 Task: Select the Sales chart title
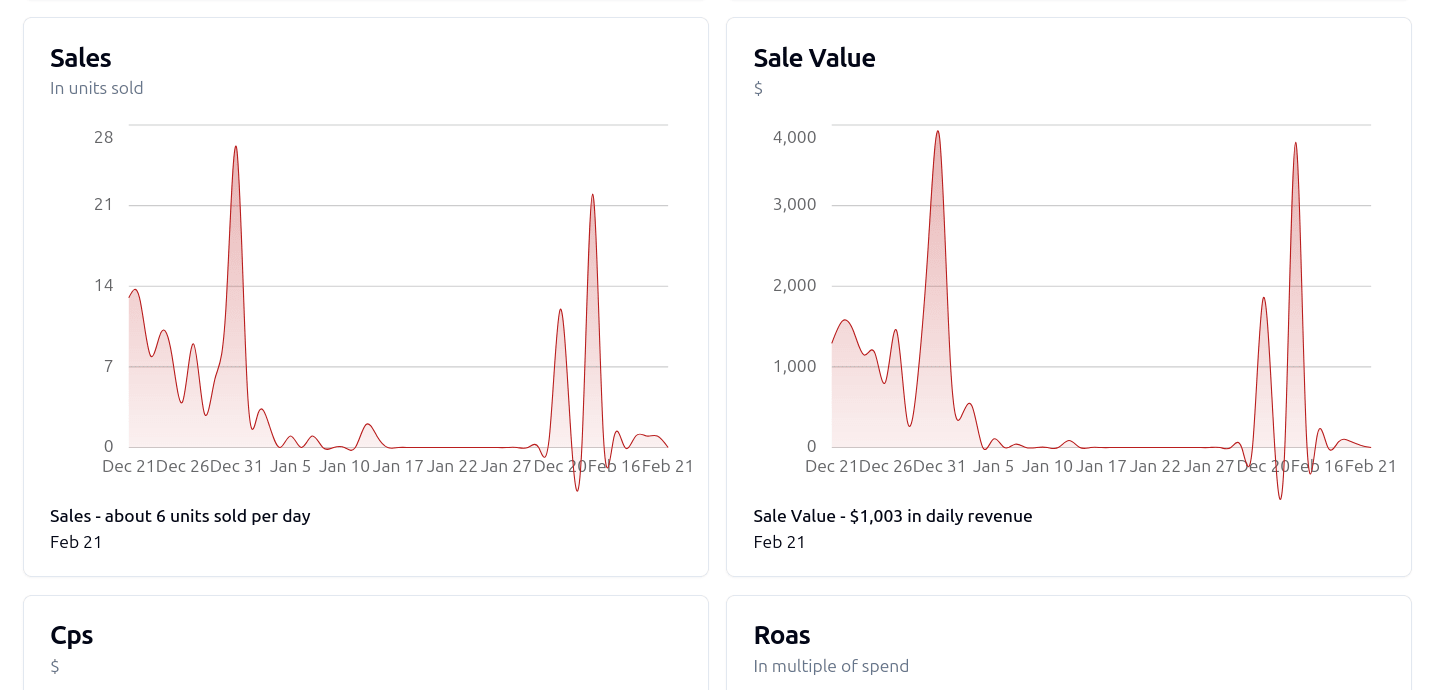(x=80, y=58)
